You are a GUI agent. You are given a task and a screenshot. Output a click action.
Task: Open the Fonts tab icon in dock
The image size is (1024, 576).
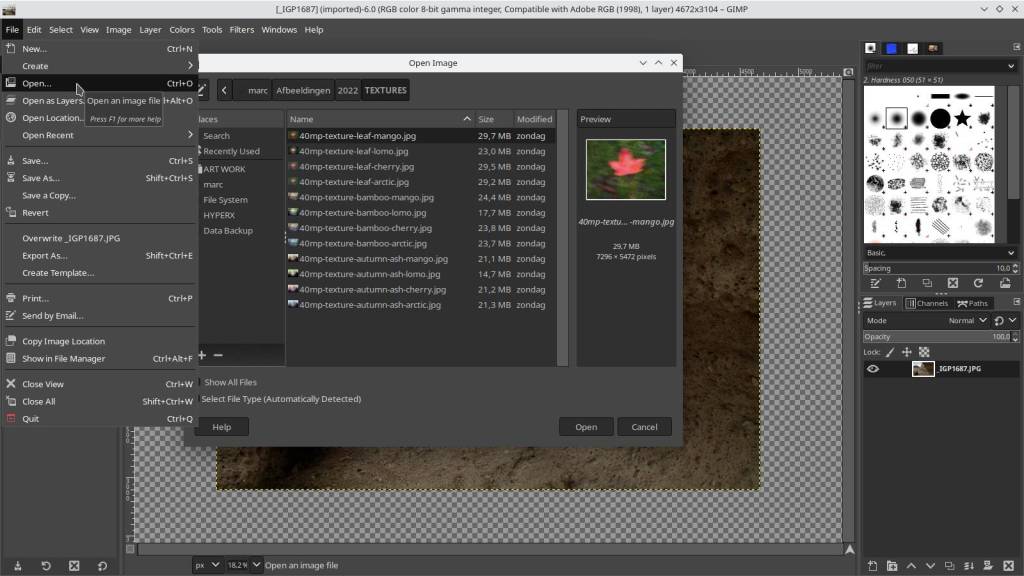click(x=912, y=48)
